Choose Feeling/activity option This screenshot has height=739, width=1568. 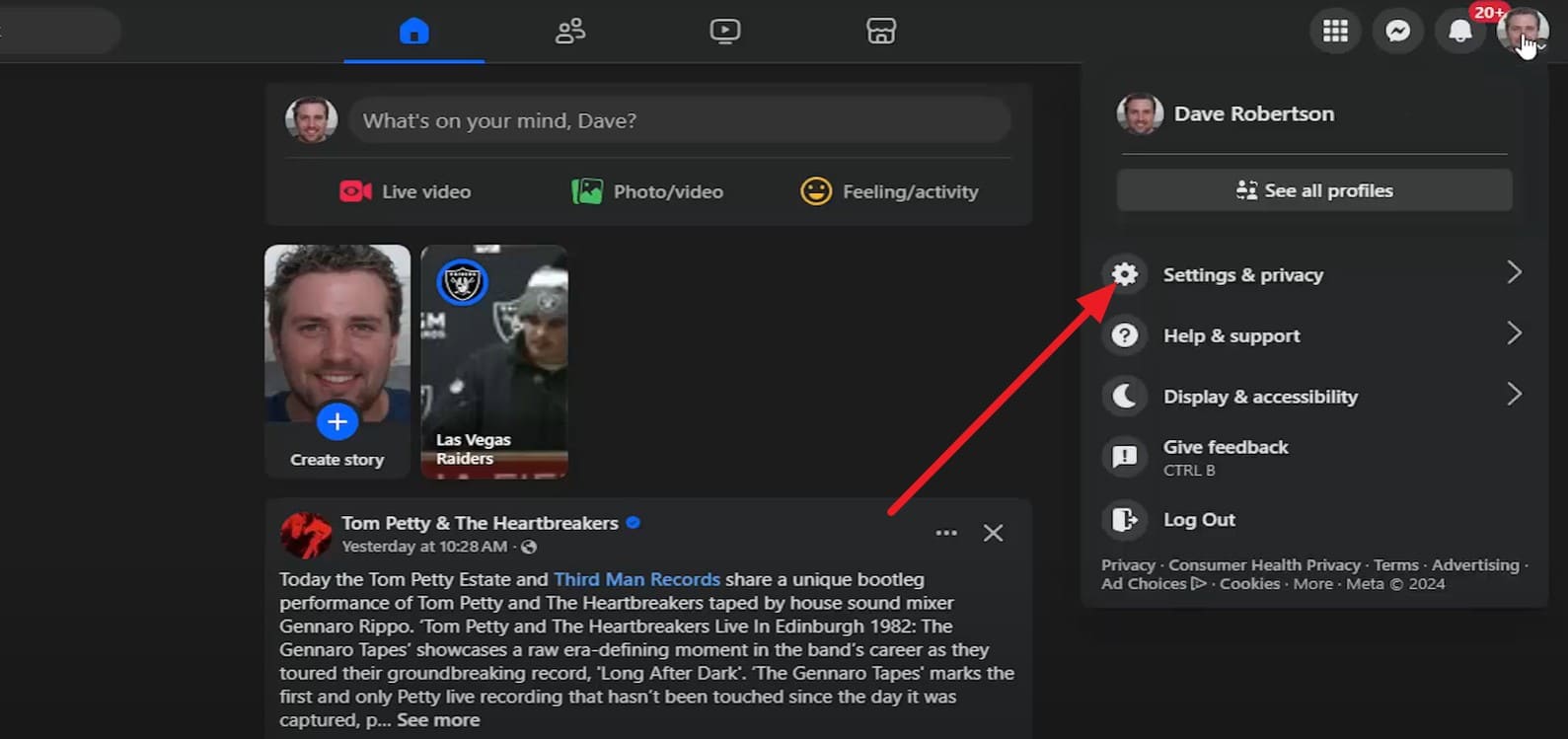tap(889, 191)
